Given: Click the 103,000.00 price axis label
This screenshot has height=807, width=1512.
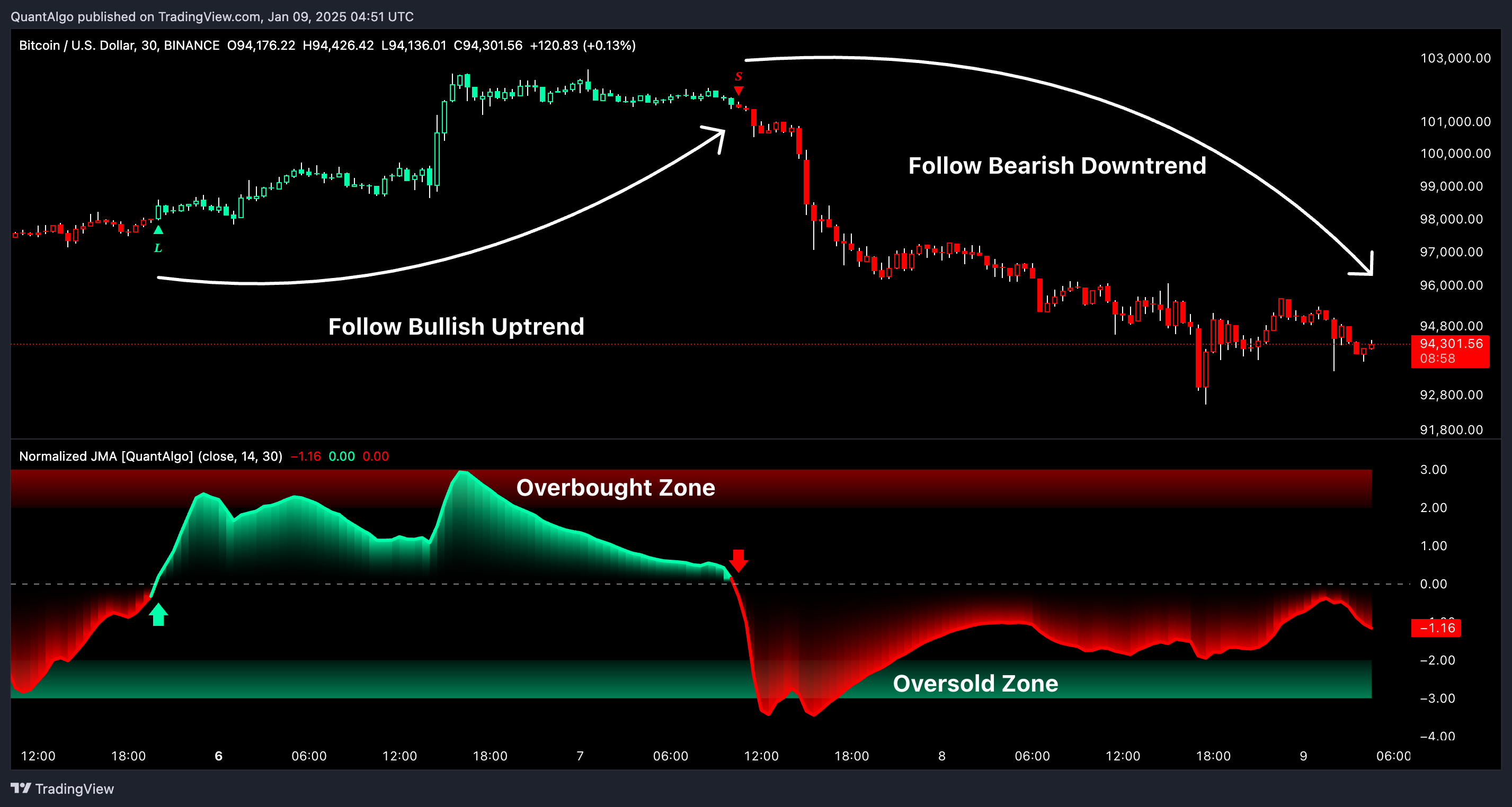Looking at the screenshot, I should point(1455,58).
